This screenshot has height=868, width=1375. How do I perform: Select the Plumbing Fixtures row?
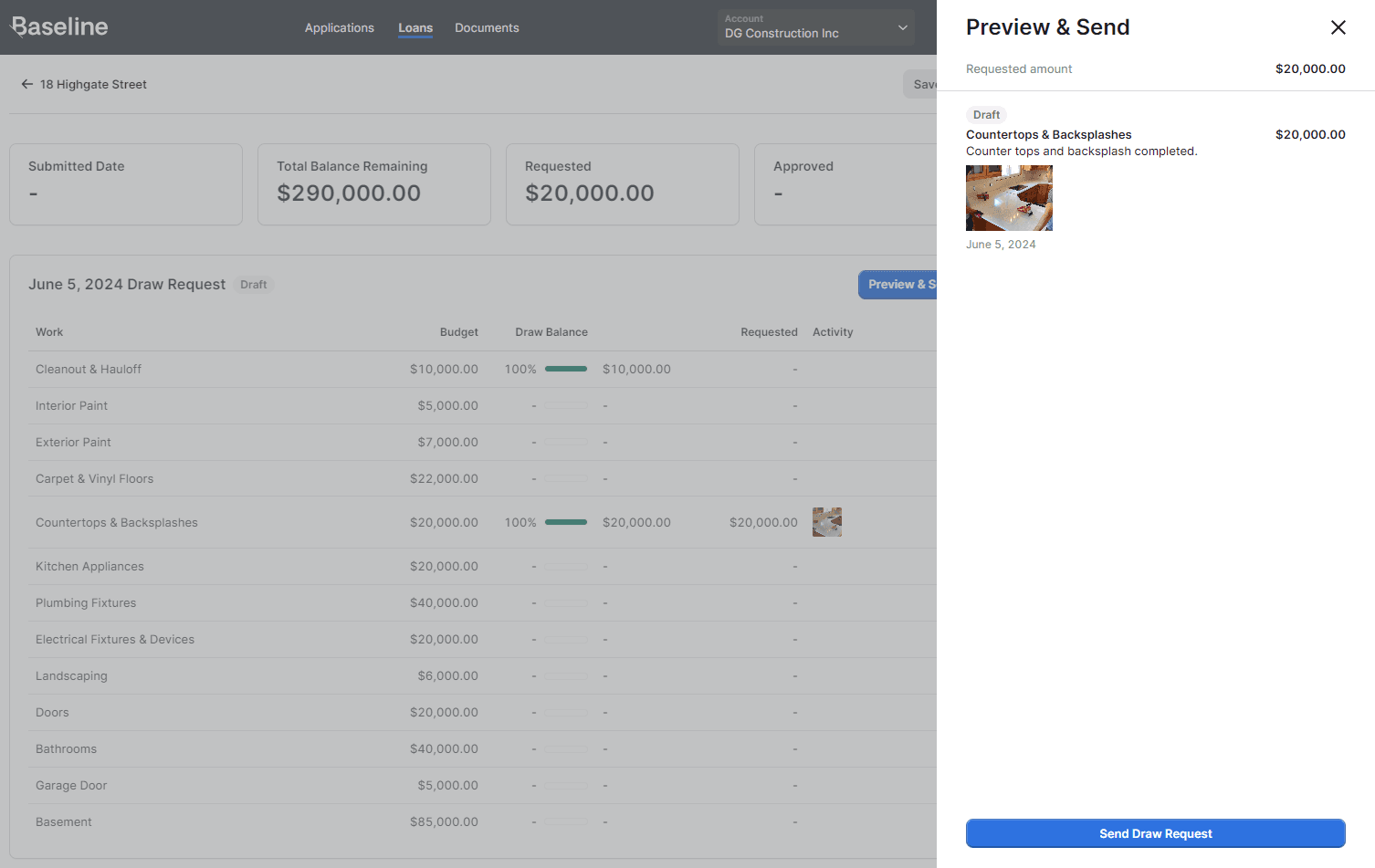[x=86, y=603]
